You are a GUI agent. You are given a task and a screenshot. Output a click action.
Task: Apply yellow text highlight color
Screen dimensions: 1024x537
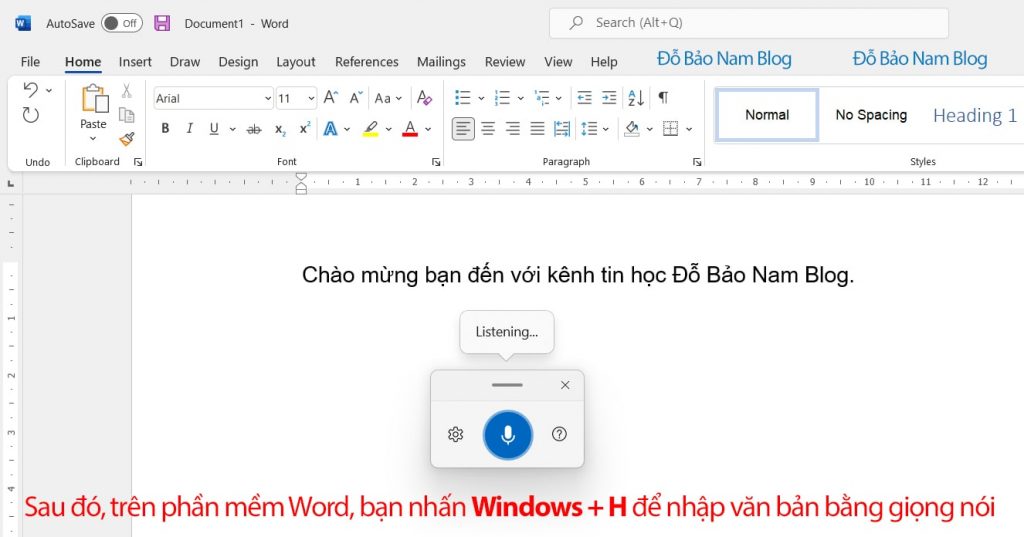[371, 129]
